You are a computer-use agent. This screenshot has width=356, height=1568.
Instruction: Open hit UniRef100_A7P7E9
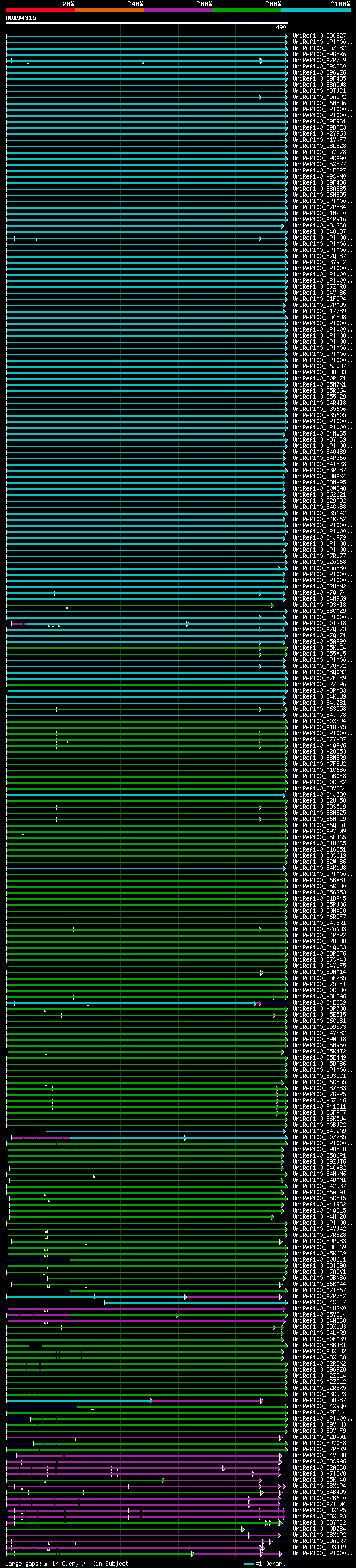pos(319,60)
